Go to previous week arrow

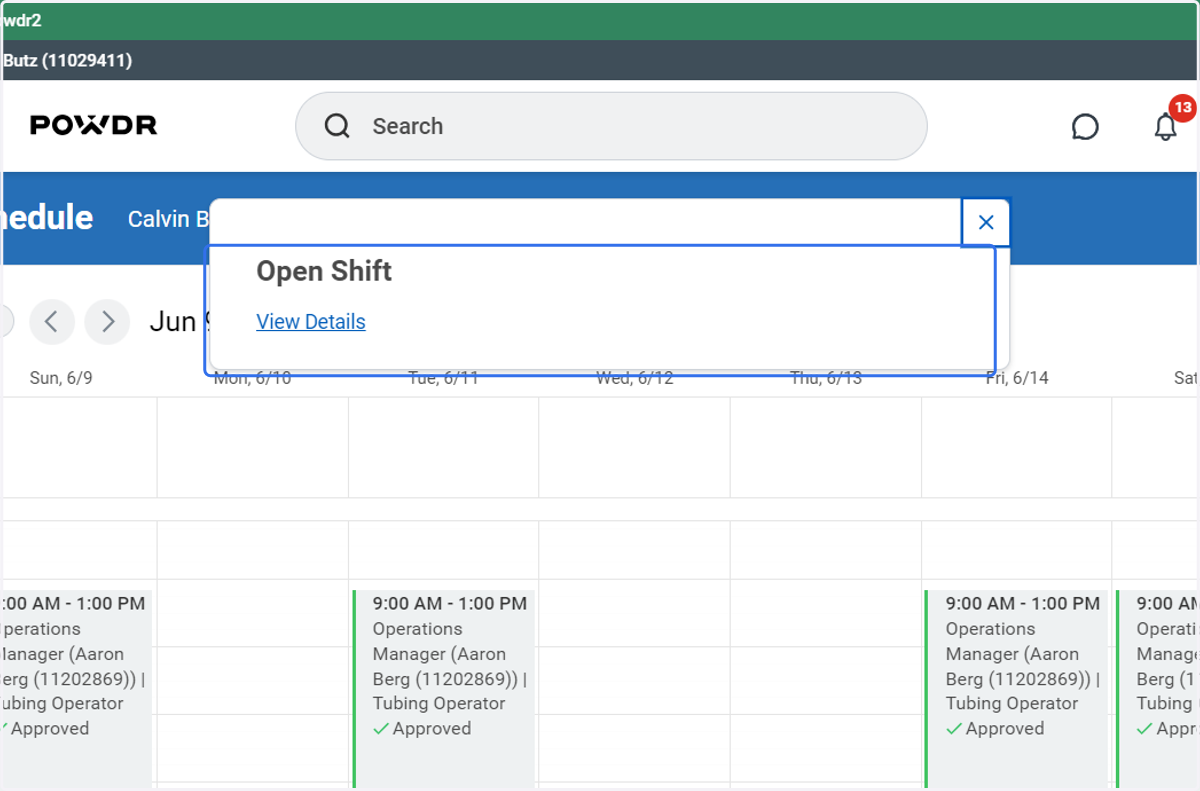[52, 322]
